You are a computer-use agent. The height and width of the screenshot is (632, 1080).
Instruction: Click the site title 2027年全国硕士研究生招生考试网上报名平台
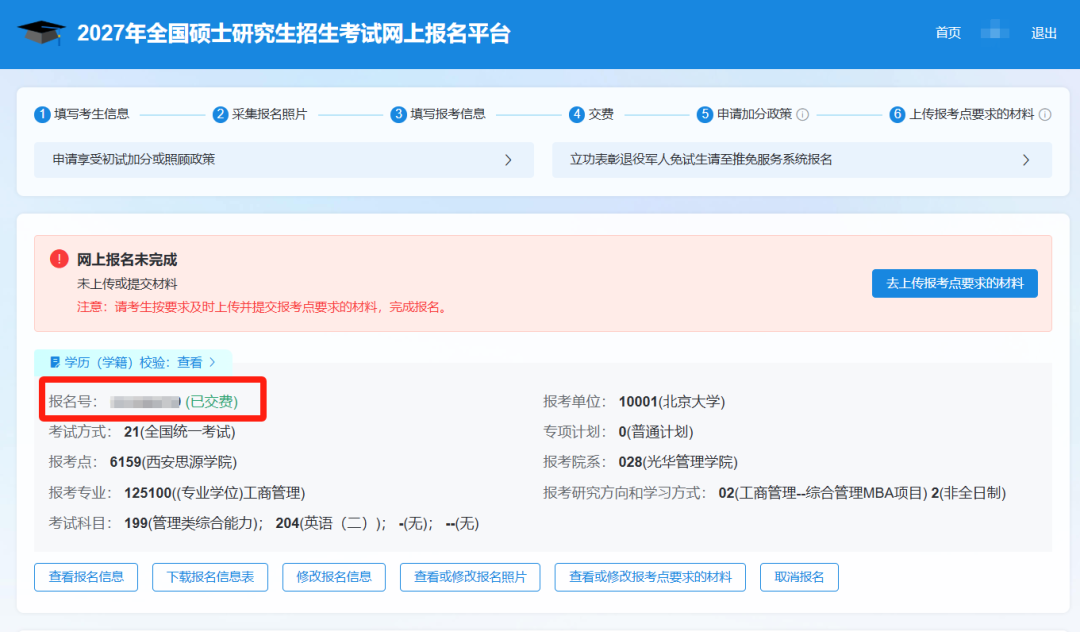(x=293, y=33)
